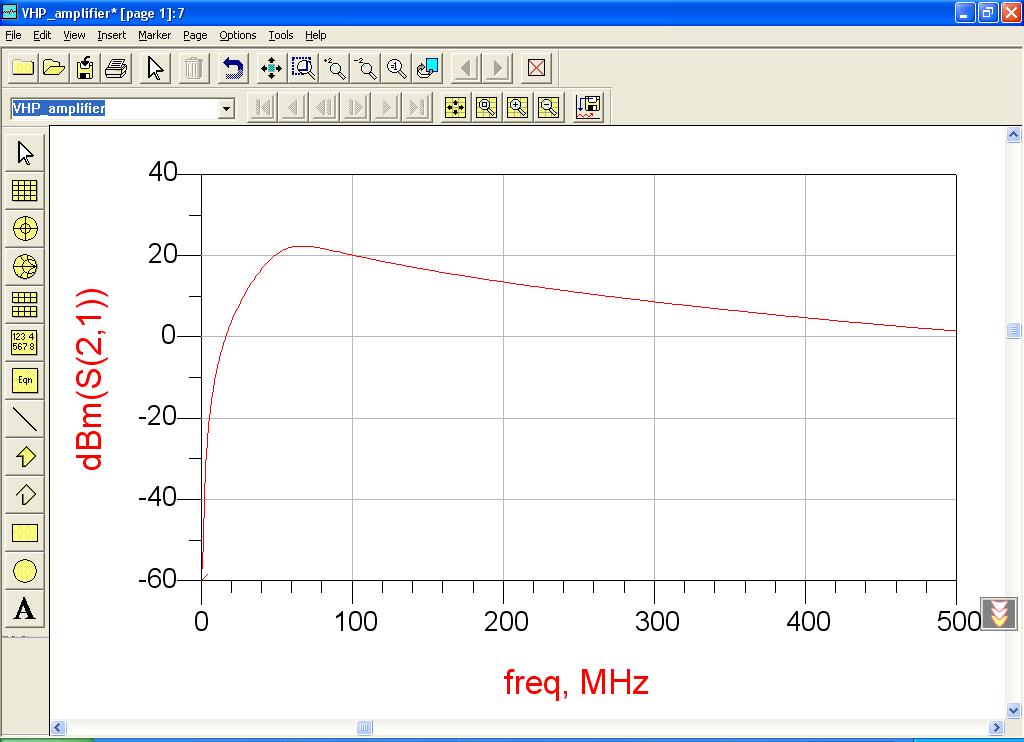Screen dimensions: 1024x742
Task: Click the greyed previous page arrow
Action: pos(466,68)
